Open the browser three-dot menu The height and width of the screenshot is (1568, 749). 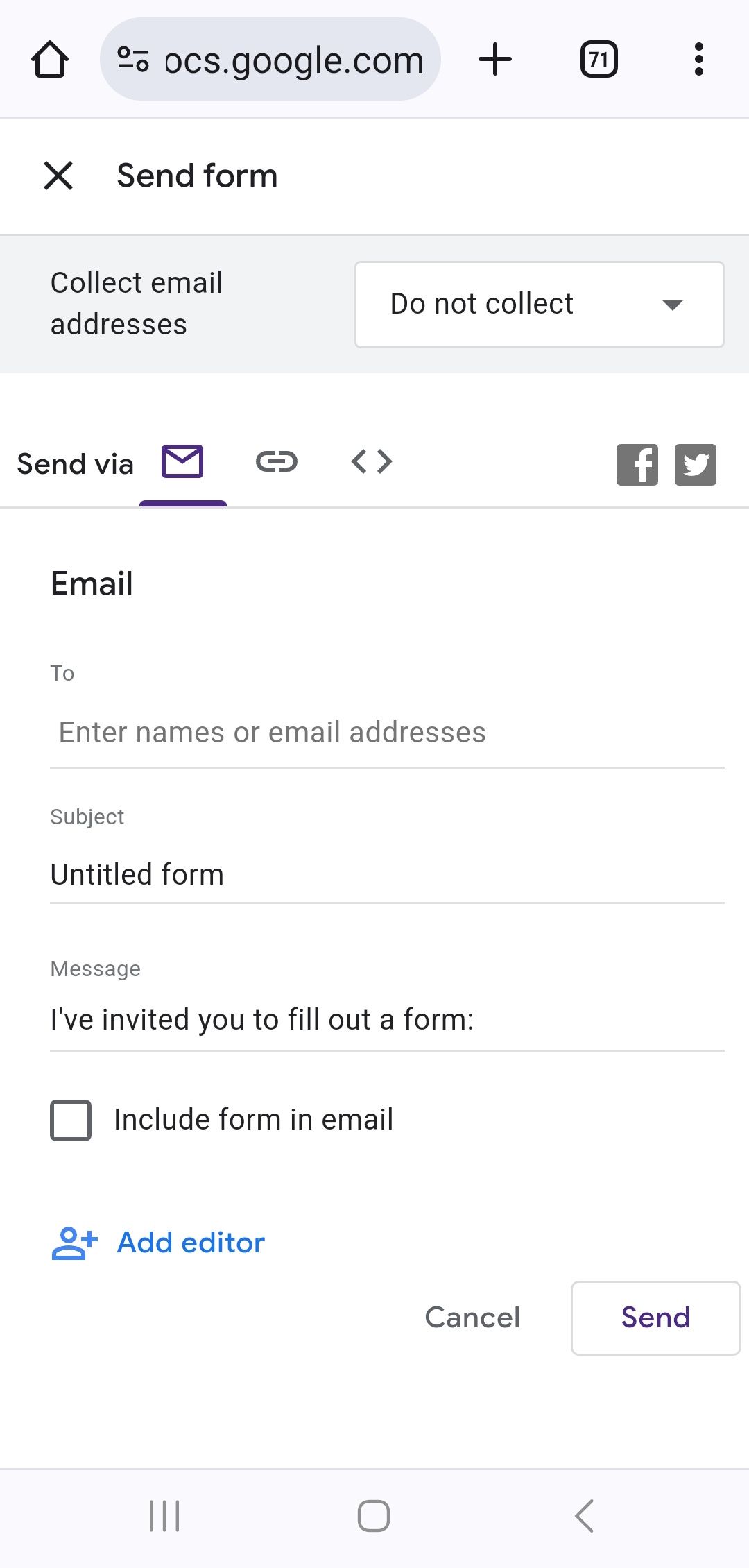click(x=698, y=59)
